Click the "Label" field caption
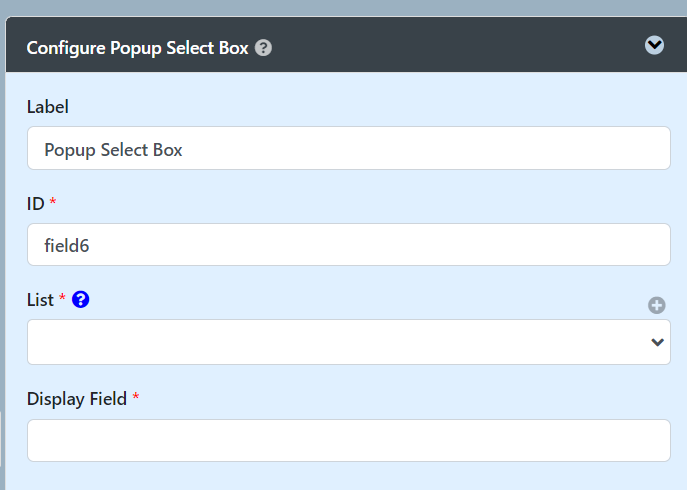This screenshot has height=490, width=687. coord(48,107)
